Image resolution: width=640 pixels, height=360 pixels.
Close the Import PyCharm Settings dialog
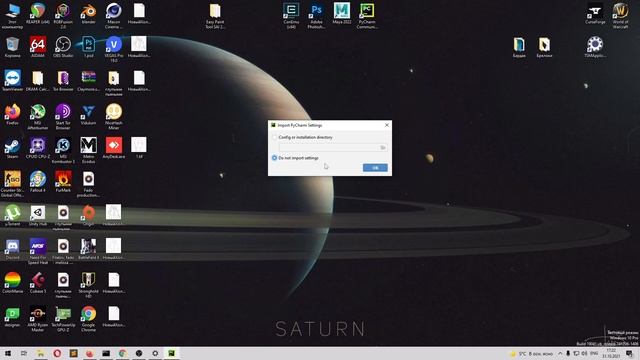(387, 125)
